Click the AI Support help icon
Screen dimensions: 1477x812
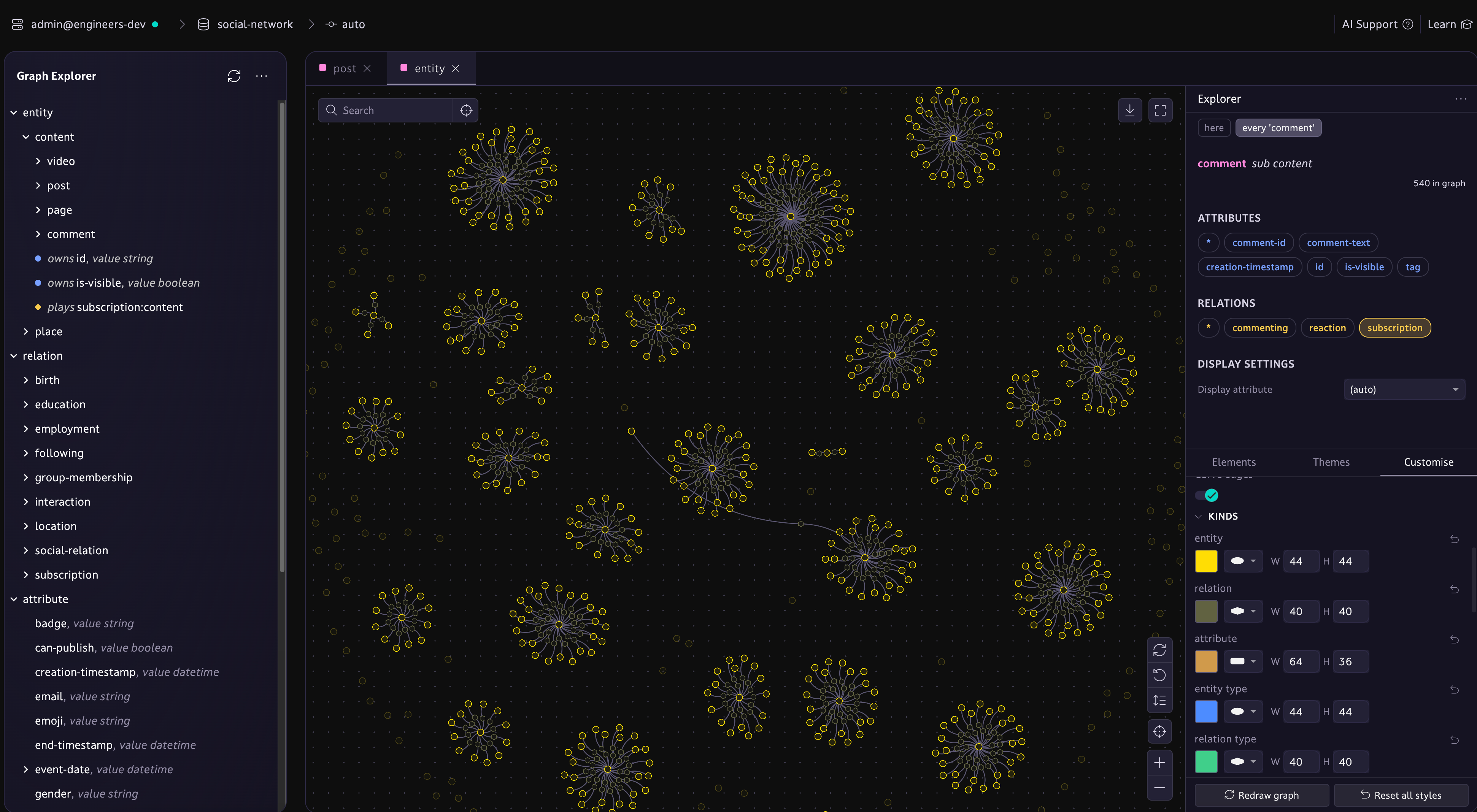1408,24
